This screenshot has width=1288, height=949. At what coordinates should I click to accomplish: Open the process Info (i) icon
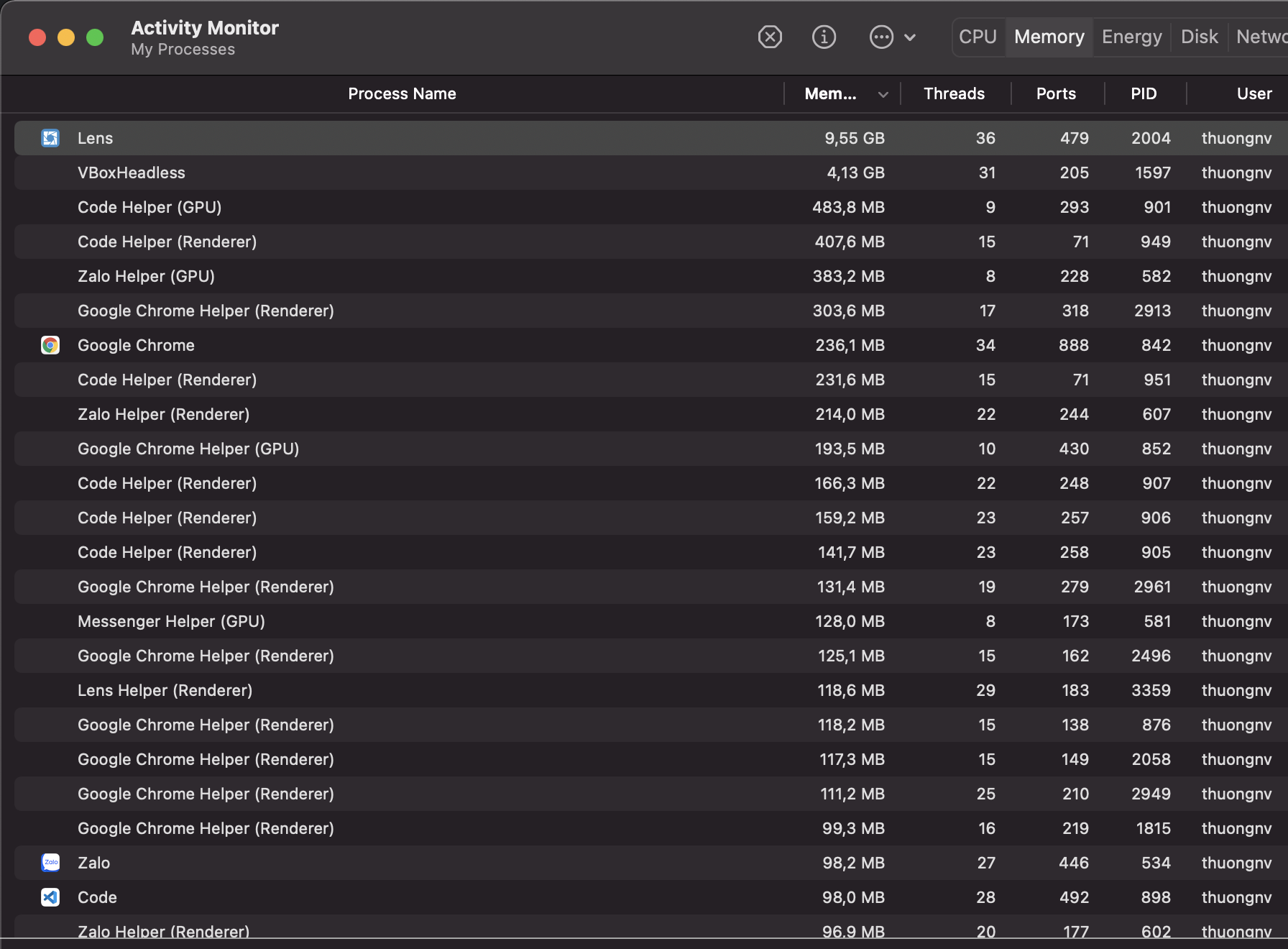pos(824,37)
